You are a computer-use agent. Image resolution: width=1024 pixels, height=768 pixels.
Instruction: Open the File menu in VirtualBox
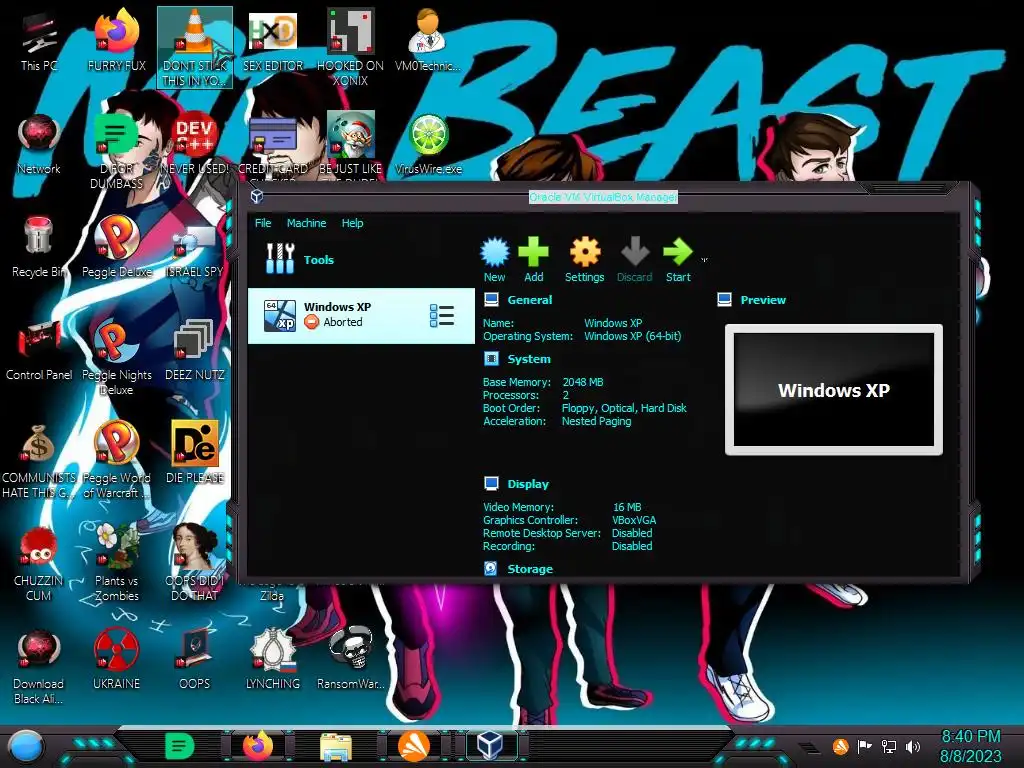pos(263,223)
